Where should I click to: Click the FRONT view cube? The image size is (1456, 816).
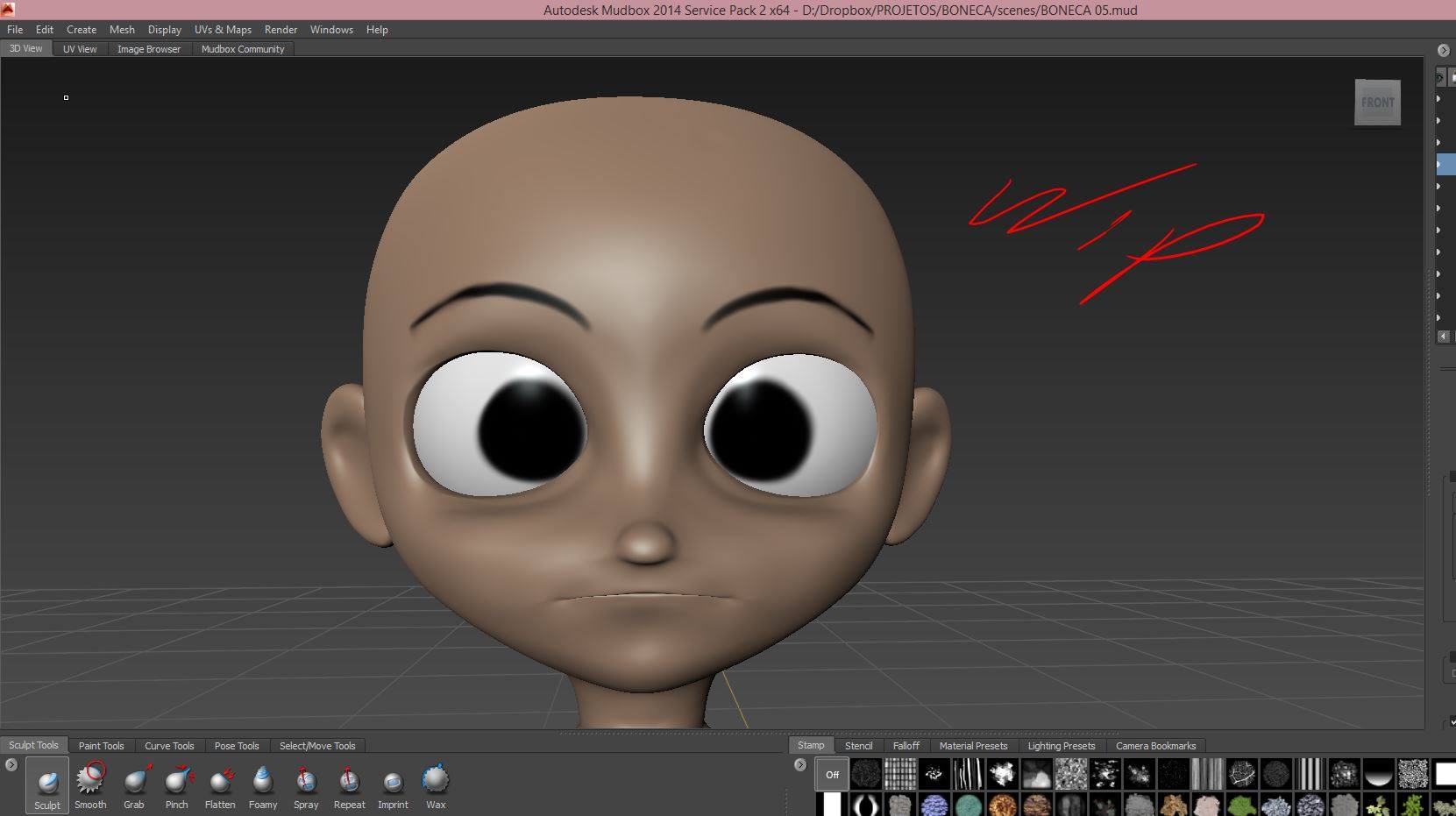(x=1377, y=103)
